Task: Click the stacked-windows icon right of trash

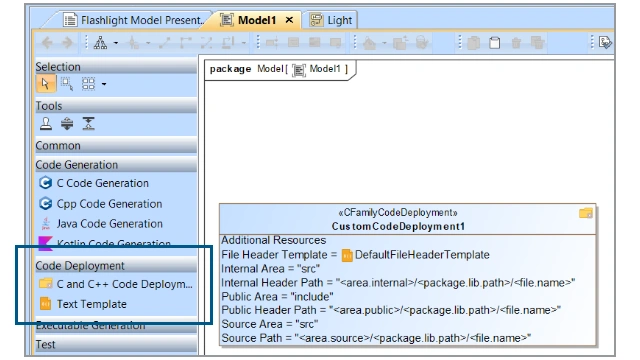Action: click(x=537, y=42)
